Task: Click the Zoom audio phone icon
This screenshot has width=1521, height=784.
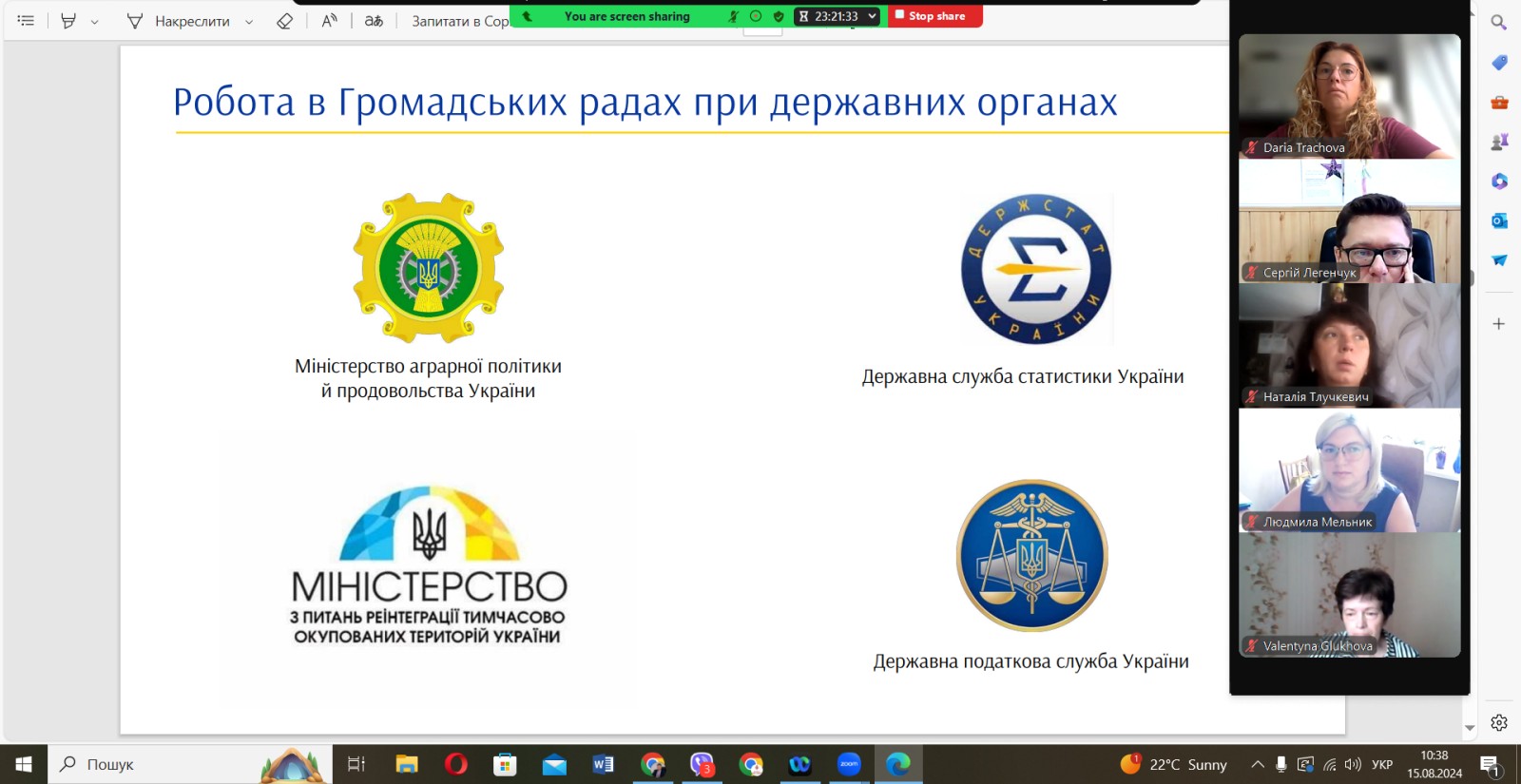Action: point(528,16)
